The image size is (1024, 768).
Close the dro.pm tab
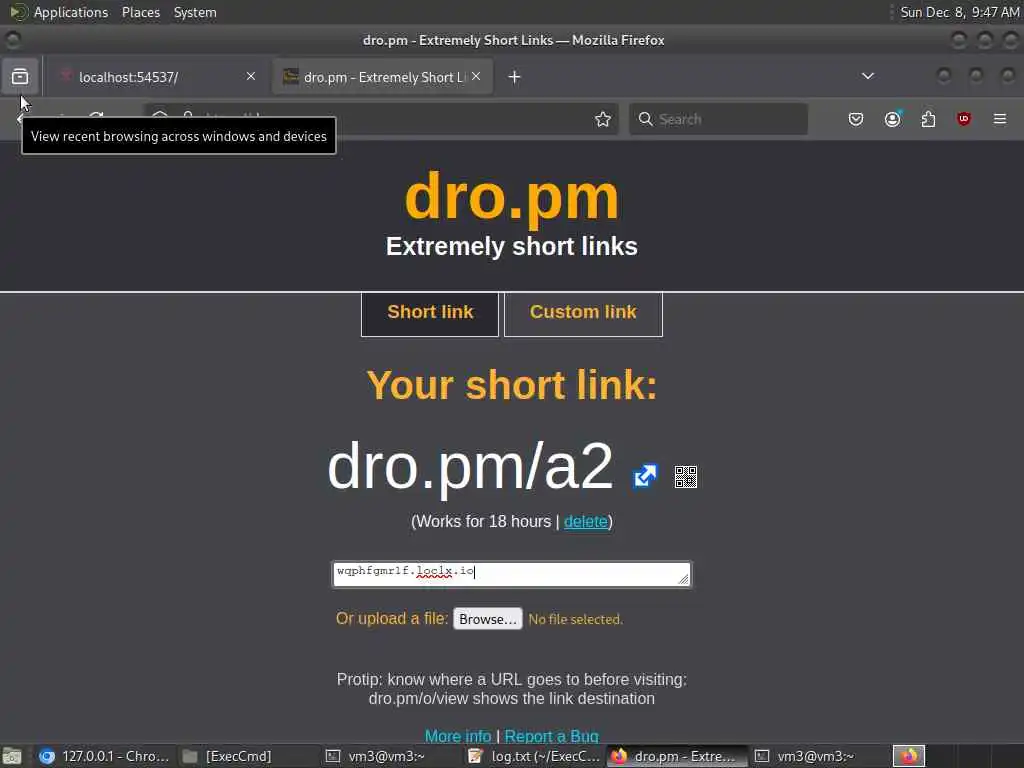click(x=476, y=76)
